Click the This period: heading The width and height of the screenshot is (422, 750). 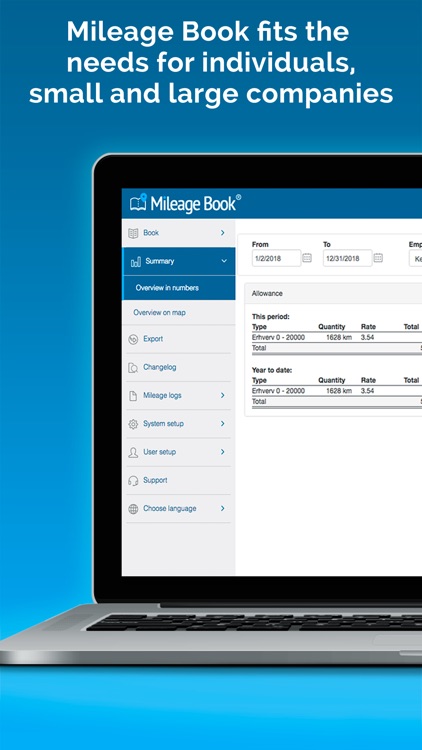tap(271, 317)
